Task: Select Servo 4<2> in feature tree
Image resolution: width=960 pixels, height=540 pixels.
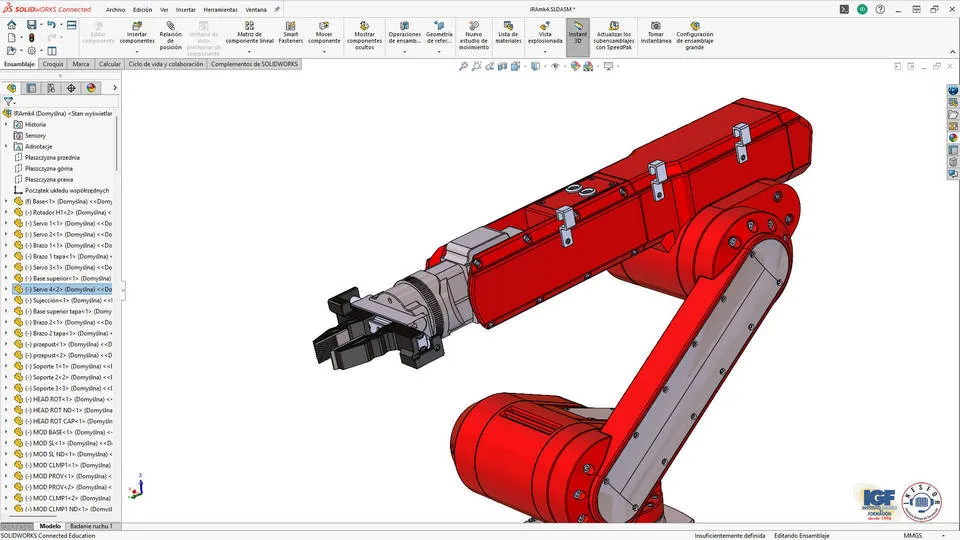Action: (63, 289)
